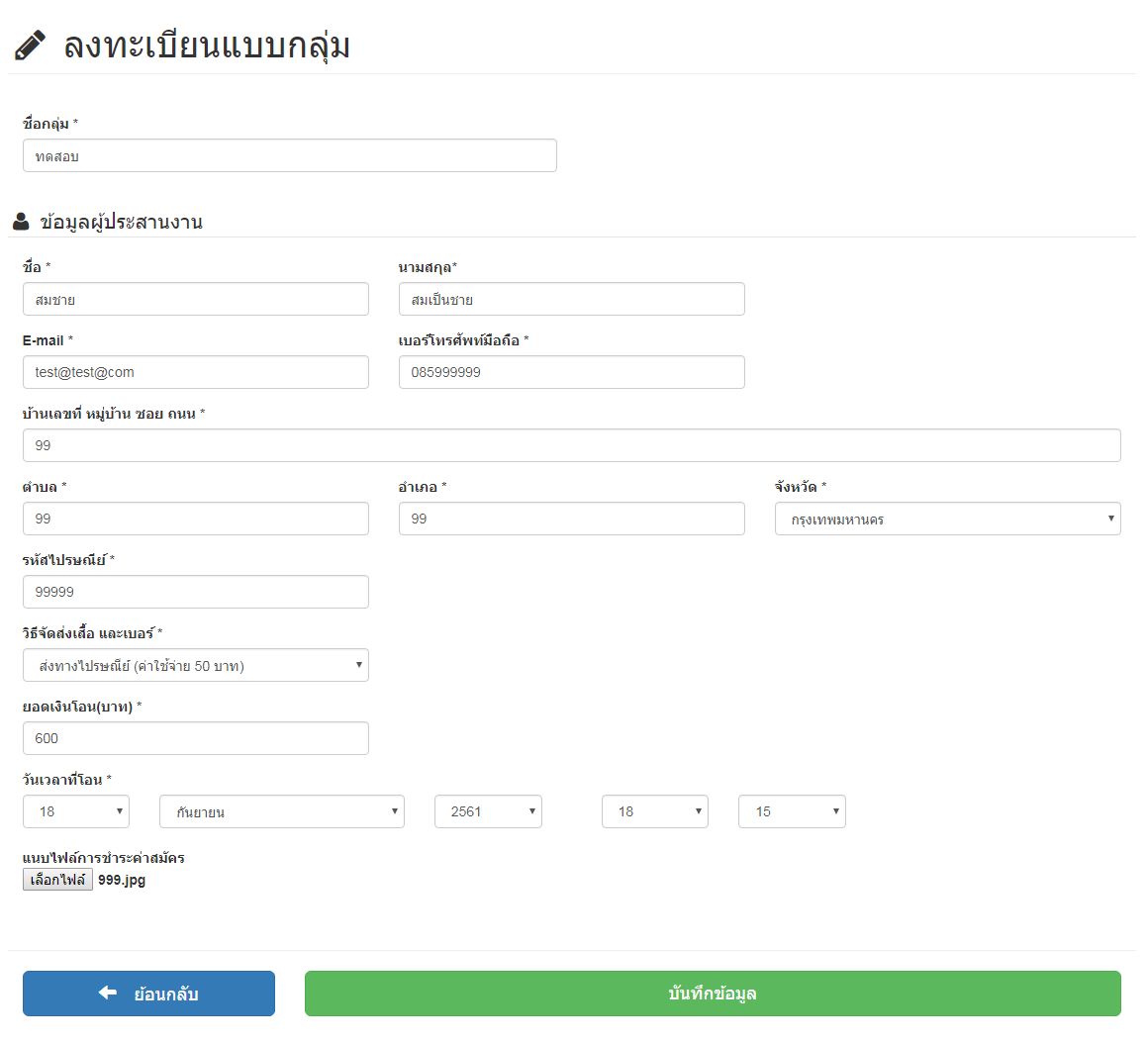Screen dimensions: 1148x1041
Task: Expand the shipping method dropdown วิธีจัดส่งเสื้อ
Action: click(195, 665)
